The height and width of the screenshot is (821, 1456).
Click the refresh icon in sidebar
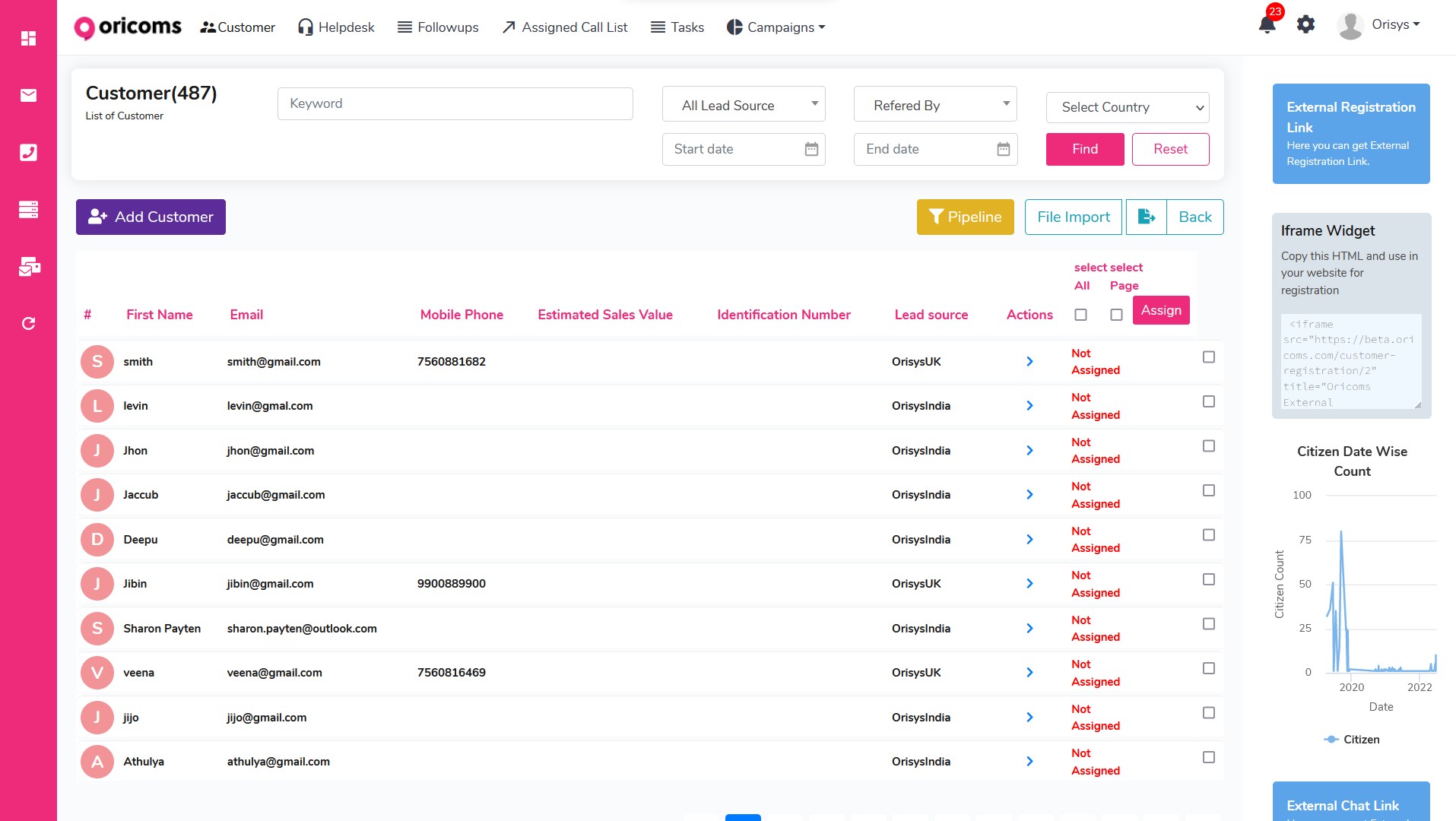tap(28, 323)
